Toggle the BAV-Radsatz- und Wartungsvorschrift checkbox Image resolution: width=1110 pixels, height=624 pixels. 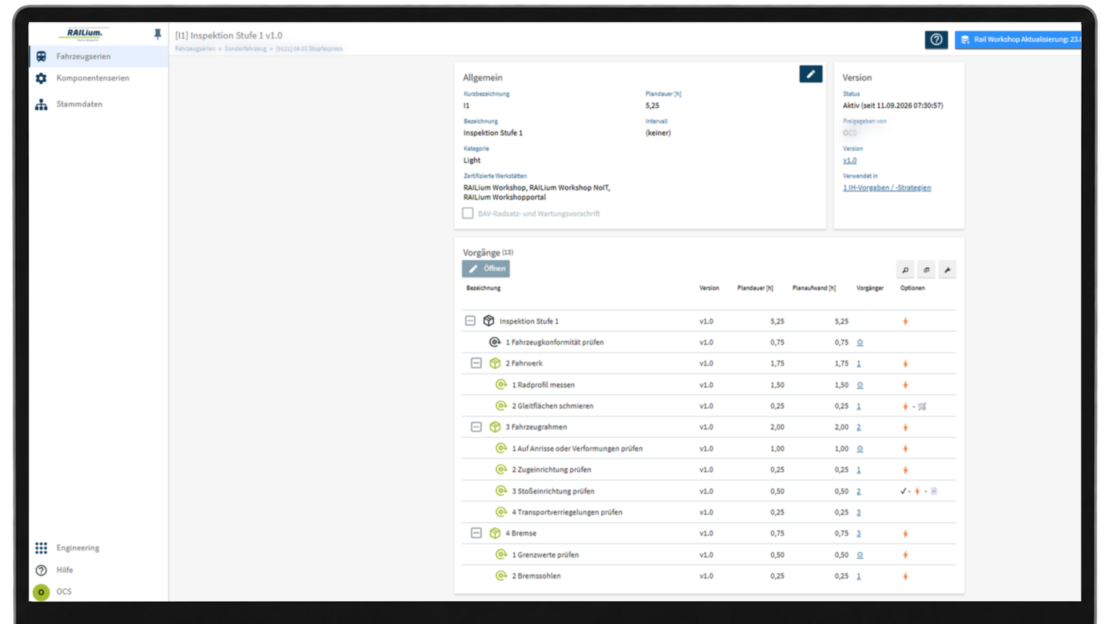(468, 213)
